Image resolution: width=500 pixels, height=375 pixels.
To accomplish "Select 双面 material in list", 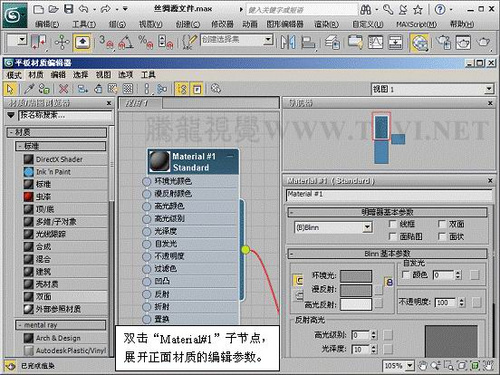I will [65, 297].
